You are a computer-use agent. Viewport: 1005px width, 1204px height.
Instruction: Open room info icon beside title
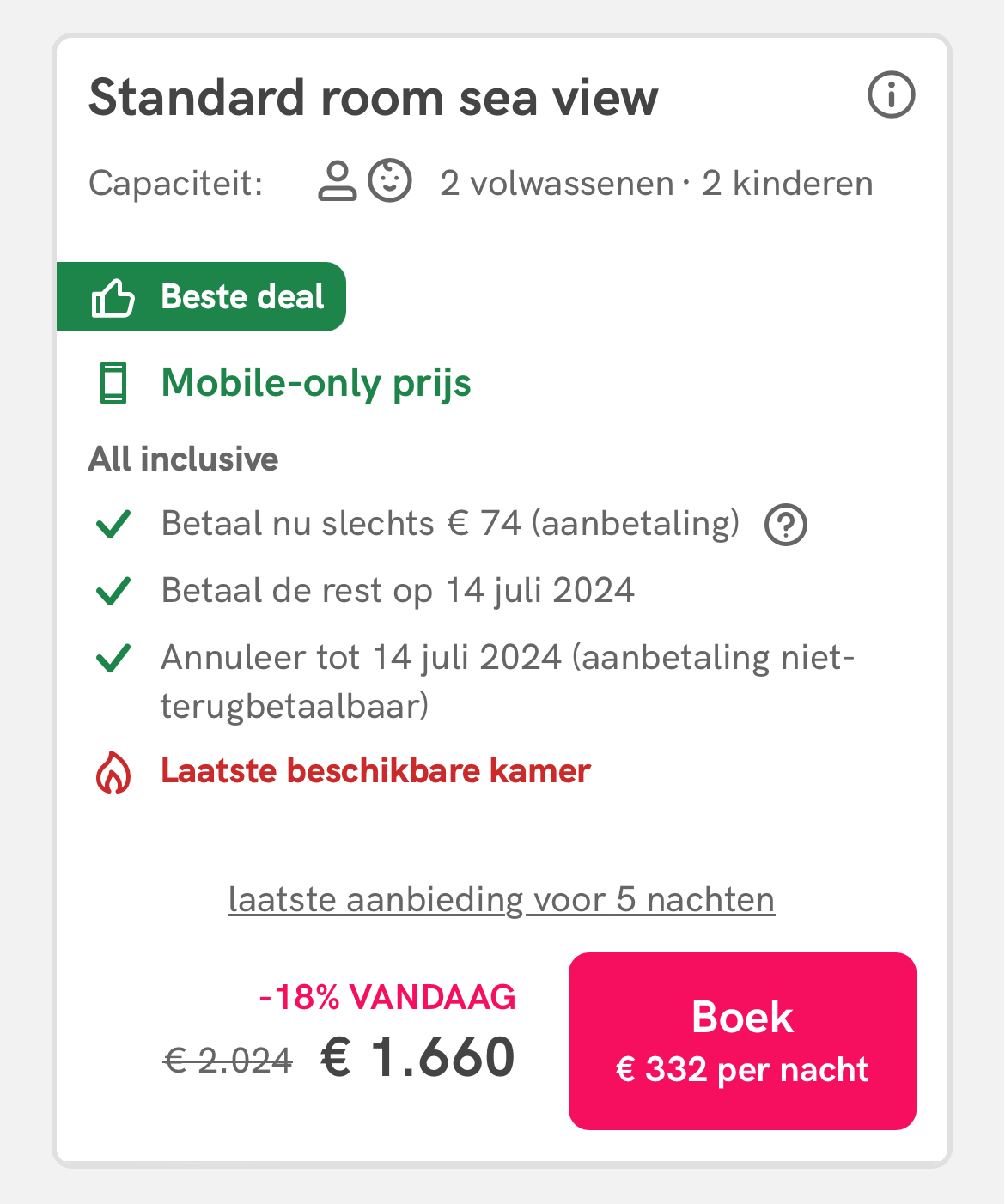point(891,94)
